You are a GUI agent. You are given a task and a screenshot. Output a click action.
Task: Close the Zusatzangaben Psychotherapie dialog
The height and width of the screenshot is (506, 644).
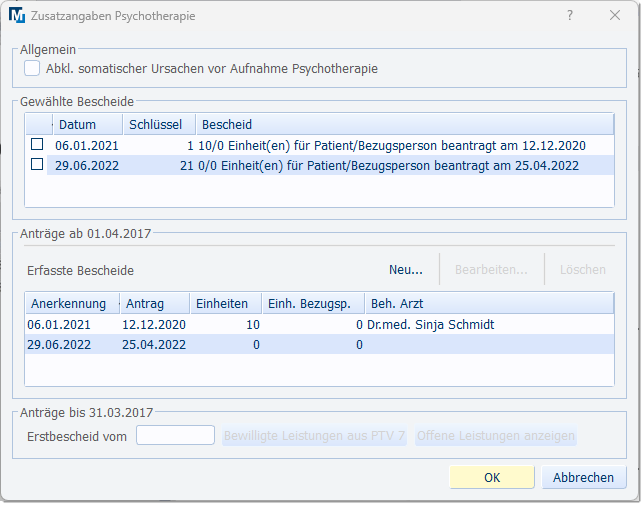coord(615,16)
